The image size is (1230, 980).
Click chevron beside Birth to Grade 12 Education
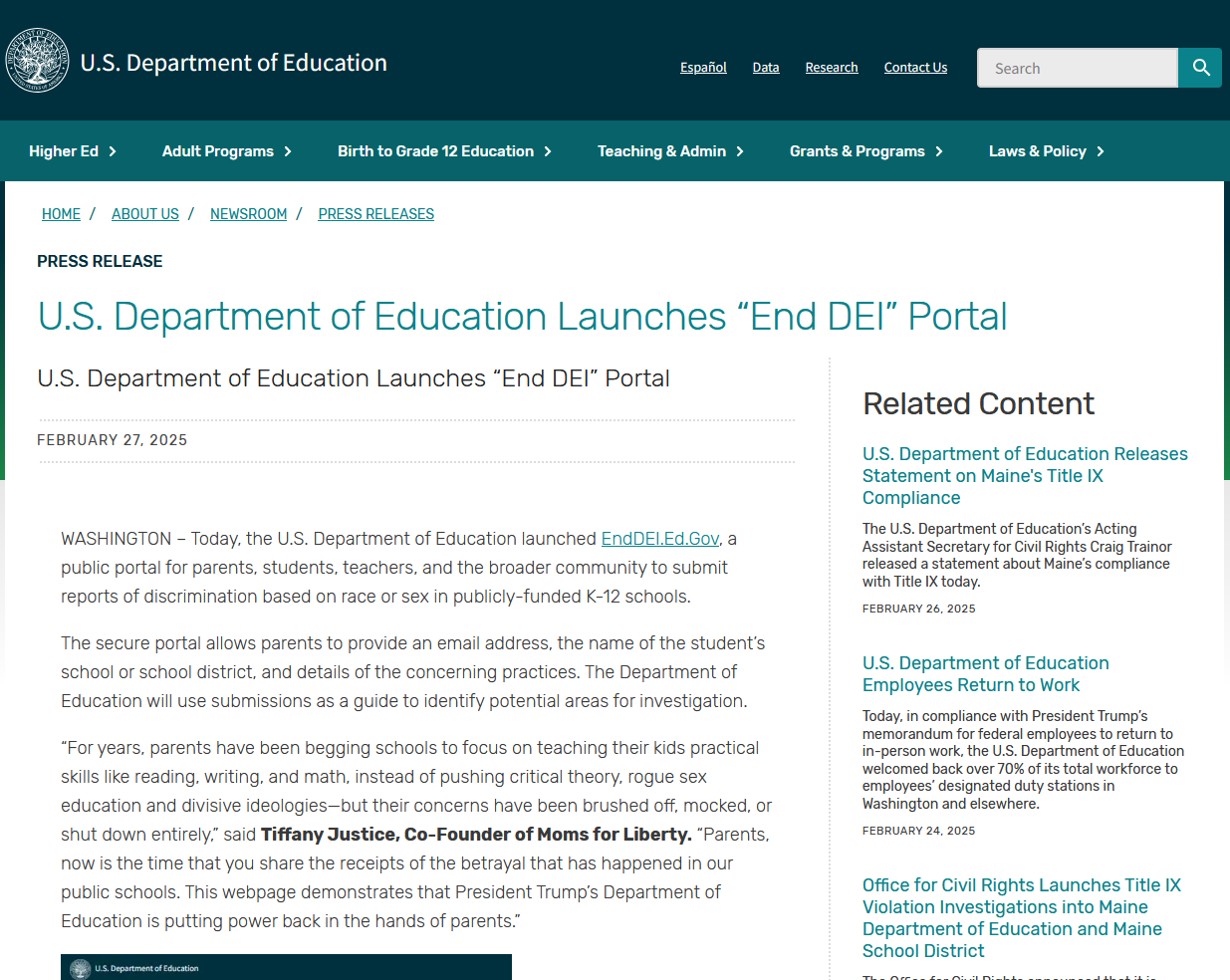pyautogui.click(x=548, y=151)
